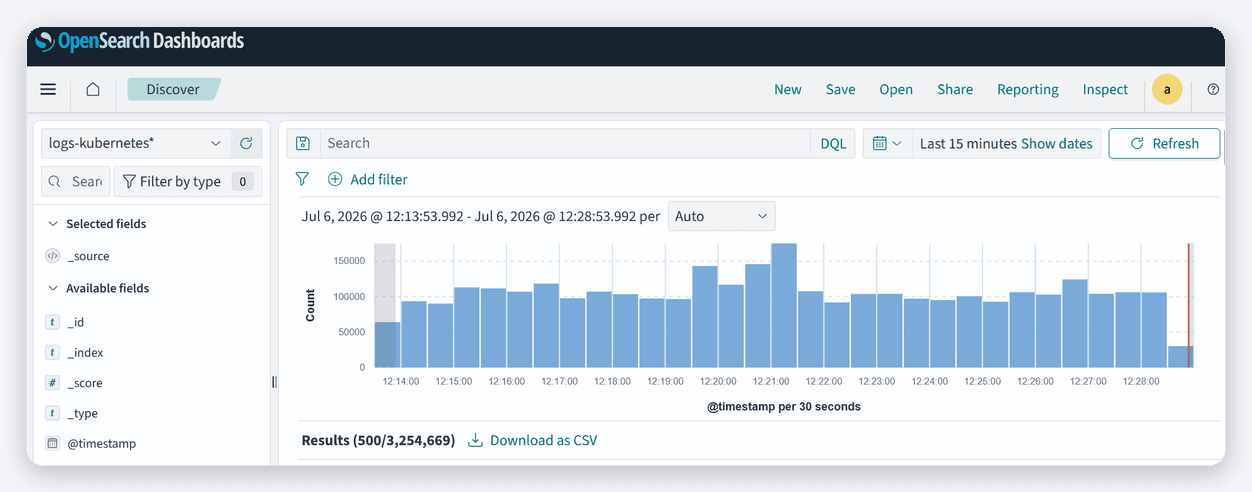Screen dimensions: 1252x492
Task: Click the Save menu item
Action: tap(841, 89)
